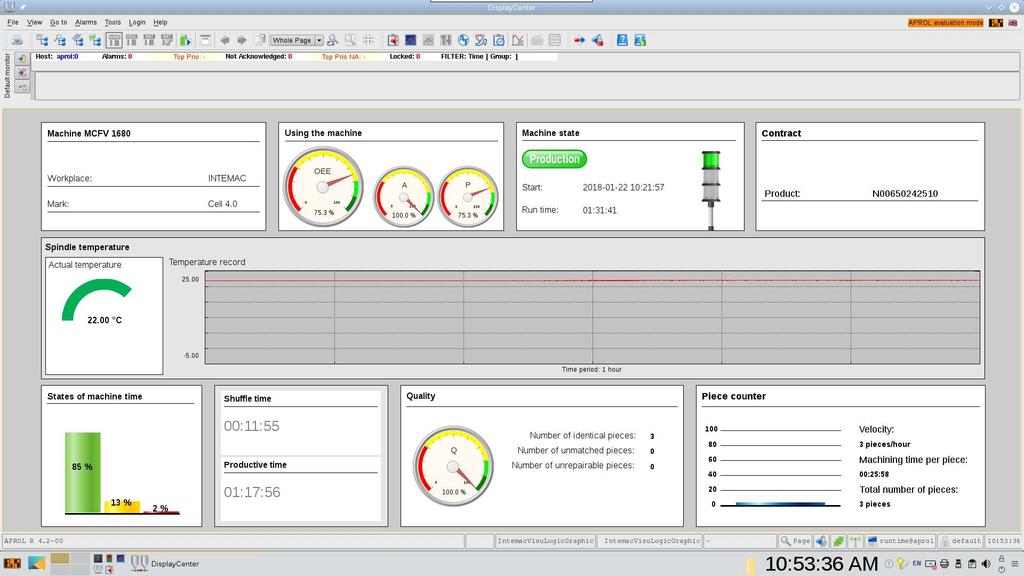Click the green document with play arrow icon

tap(185, 40)
